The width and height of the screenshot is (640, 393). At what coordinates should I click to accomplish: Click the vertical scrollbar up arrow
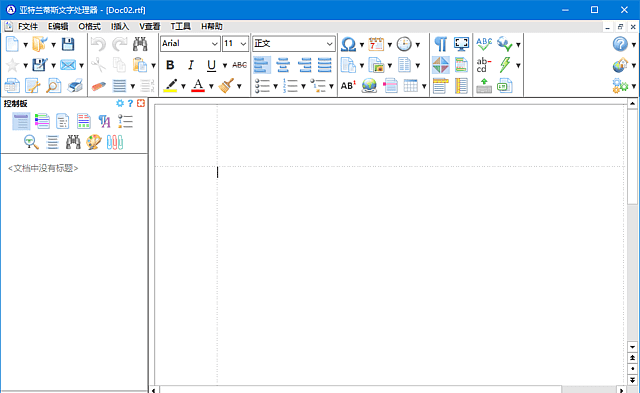click(632, 104)
